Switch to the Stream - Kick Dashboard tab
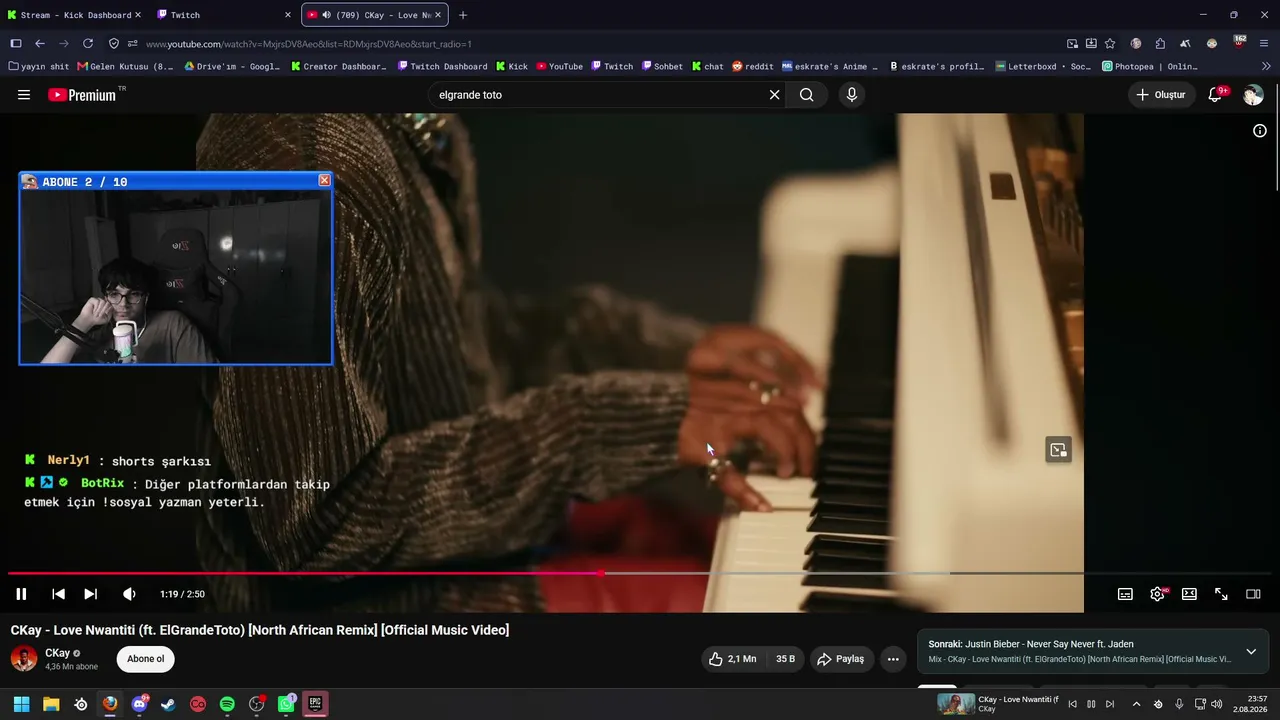 click(75, 15)
